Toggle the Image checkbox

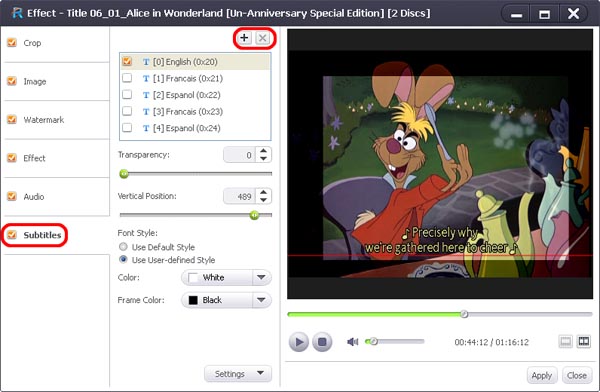click(x=12, y=81)
